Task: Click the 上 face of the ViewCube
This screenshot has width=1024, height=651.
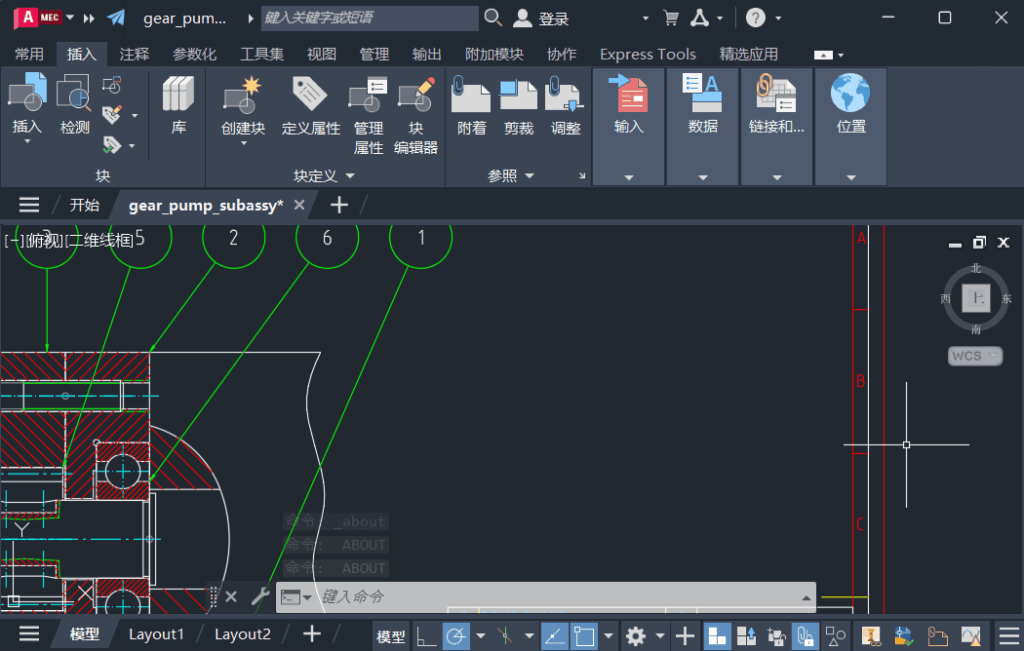Action: [976, 298]
